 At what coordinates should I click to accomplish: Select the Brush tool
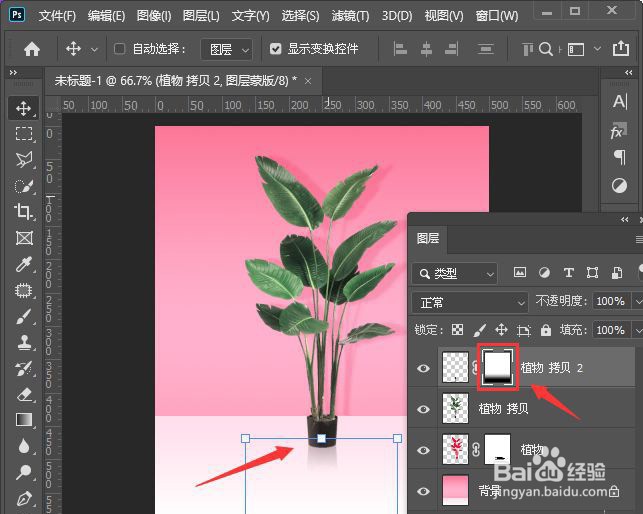23,316
